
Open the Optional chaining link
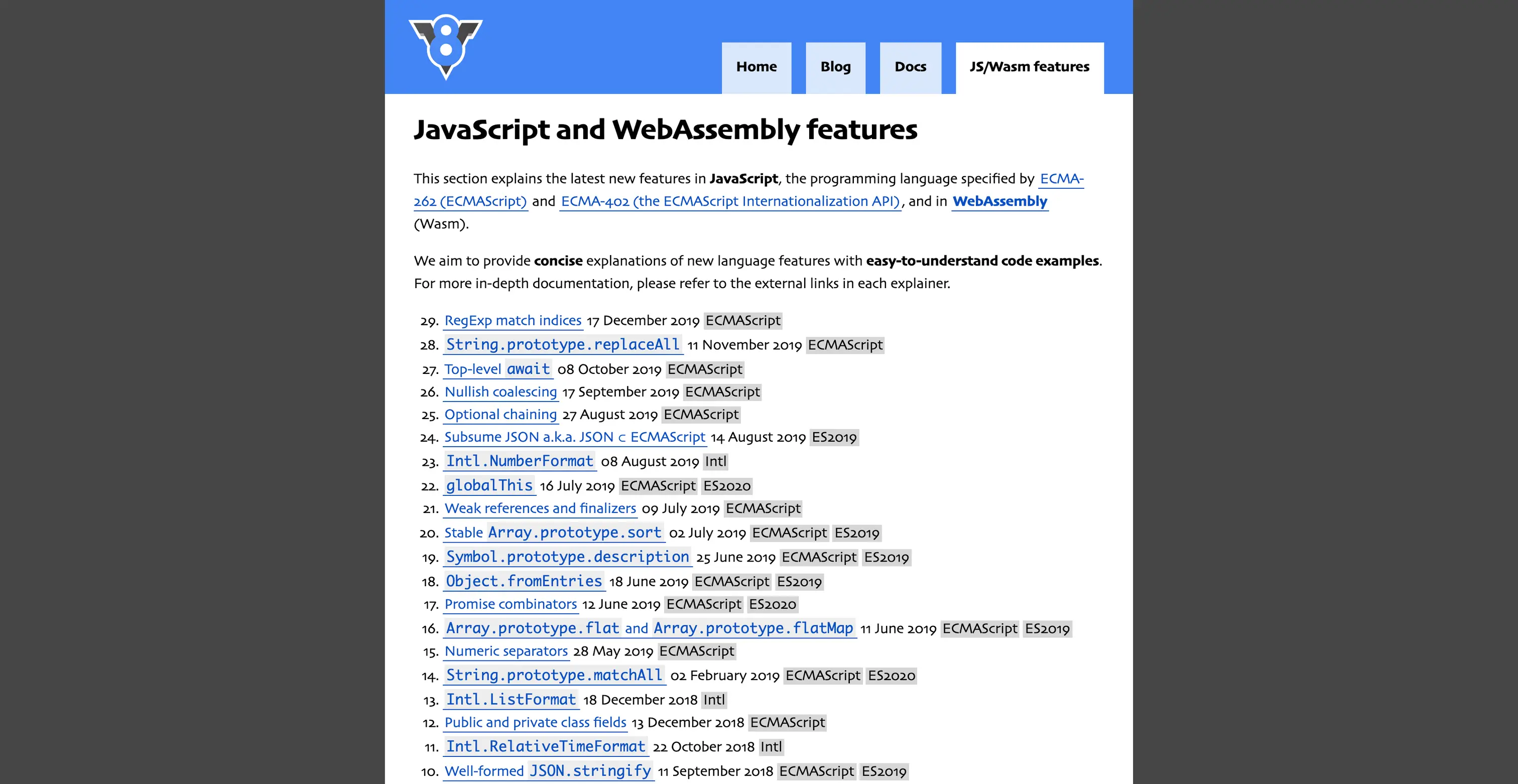click(x=500, y=415)
